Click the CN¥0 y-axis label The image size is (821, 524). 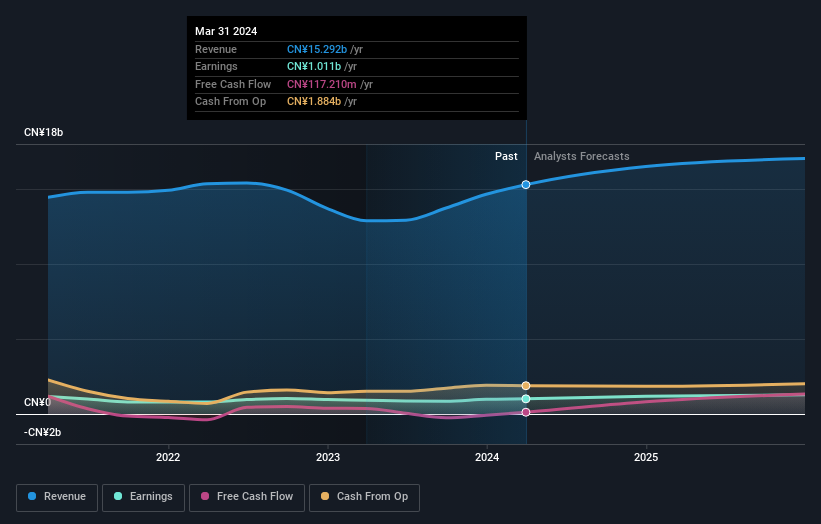[37, 402]
